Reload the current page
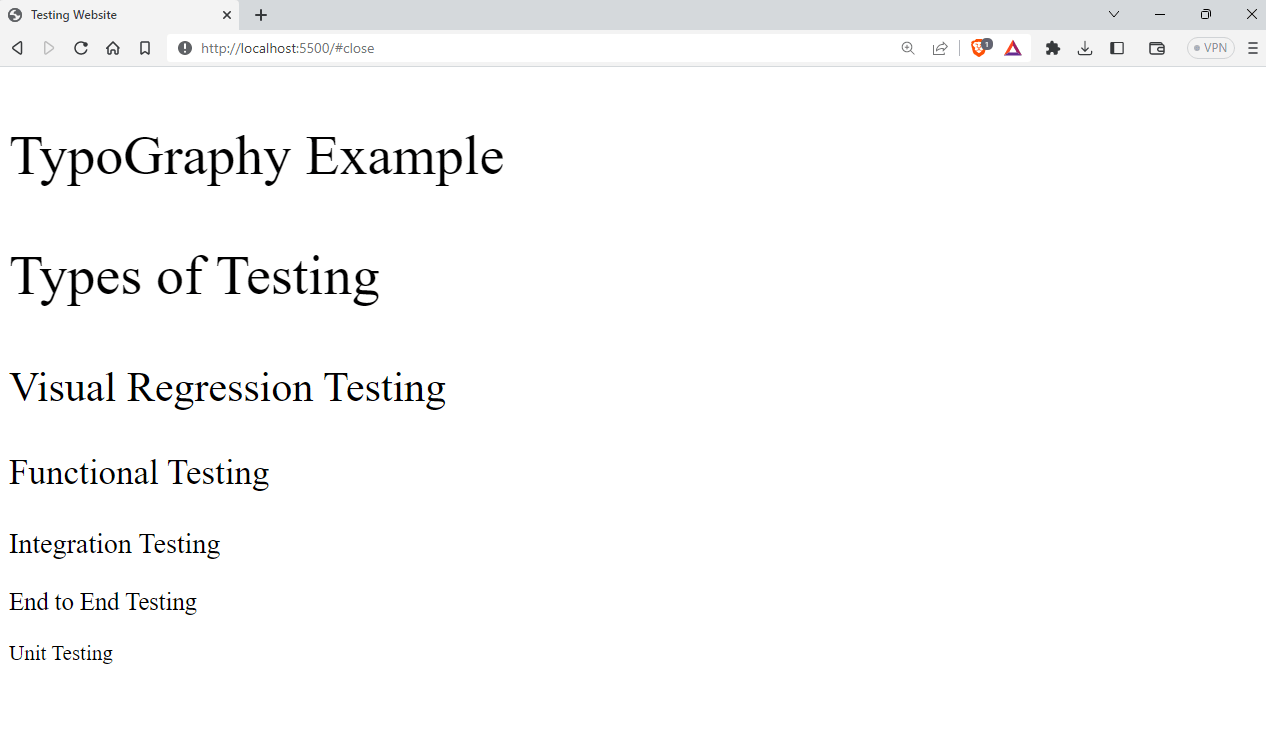Image resolution: width=1266 pixels, height=730 pixels. pos(80,47)
